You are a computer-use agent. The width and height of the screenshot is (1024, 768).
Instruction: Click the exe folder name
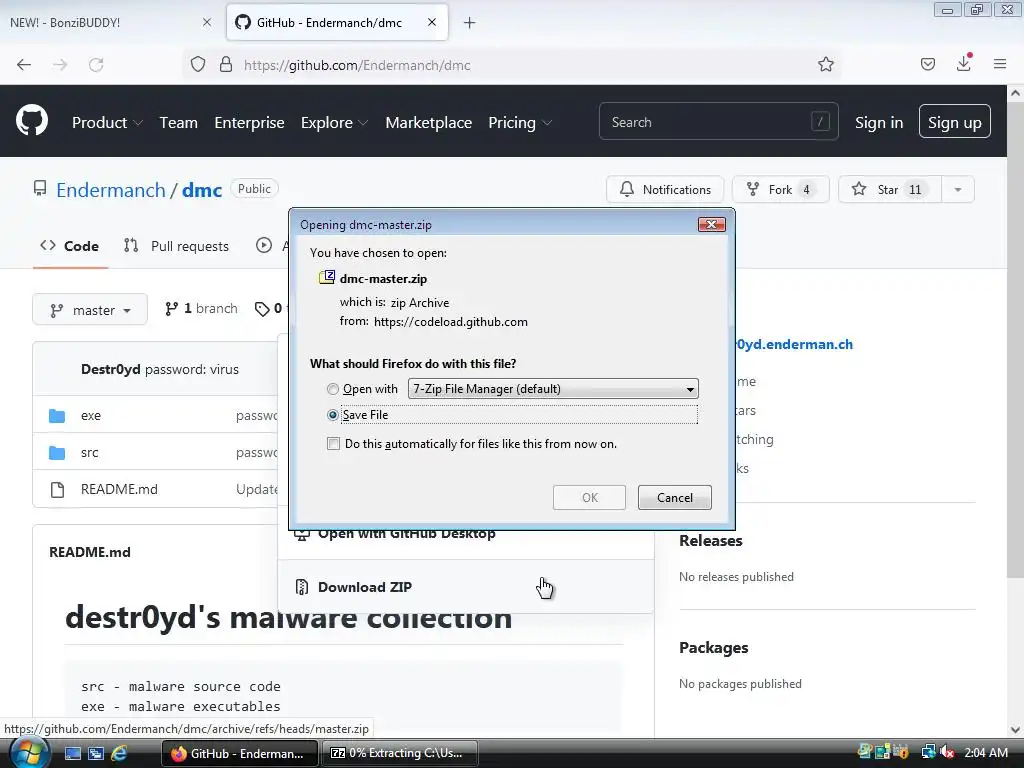click(x=91, y=415)
